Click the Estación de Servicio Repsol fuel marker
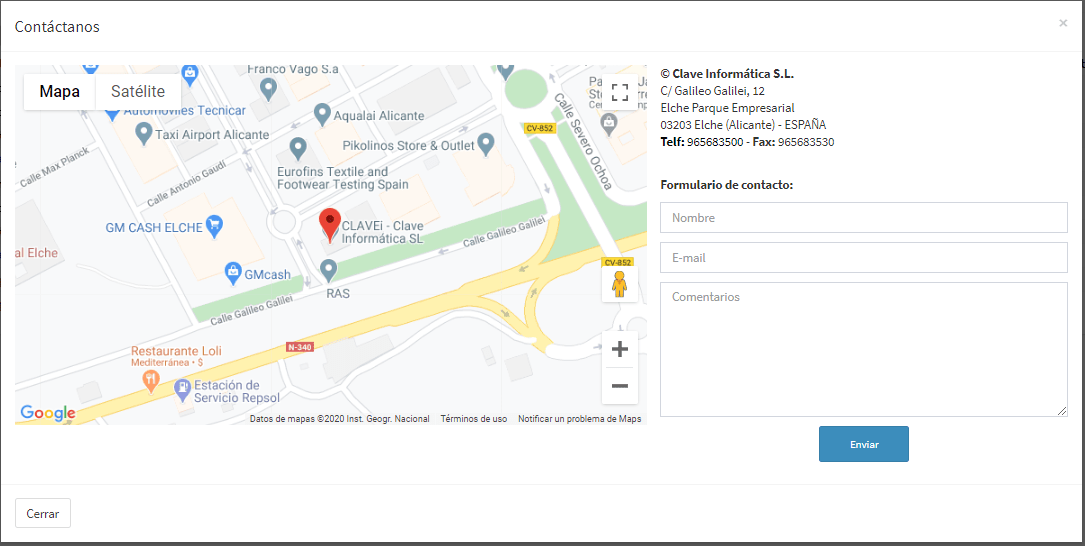 click(182, 390)
